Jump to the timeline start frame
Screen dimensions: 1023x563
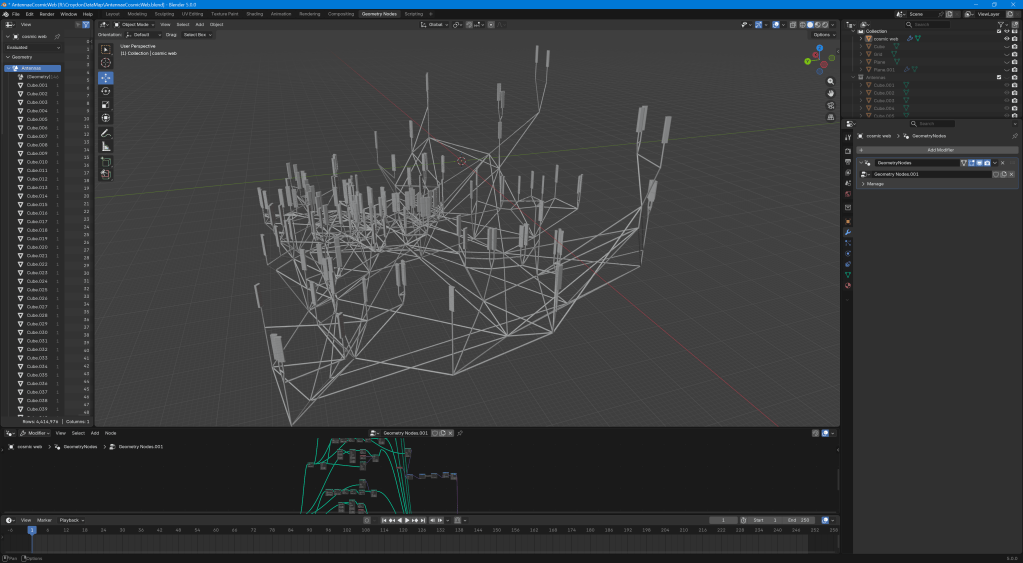tap(384, 520)
